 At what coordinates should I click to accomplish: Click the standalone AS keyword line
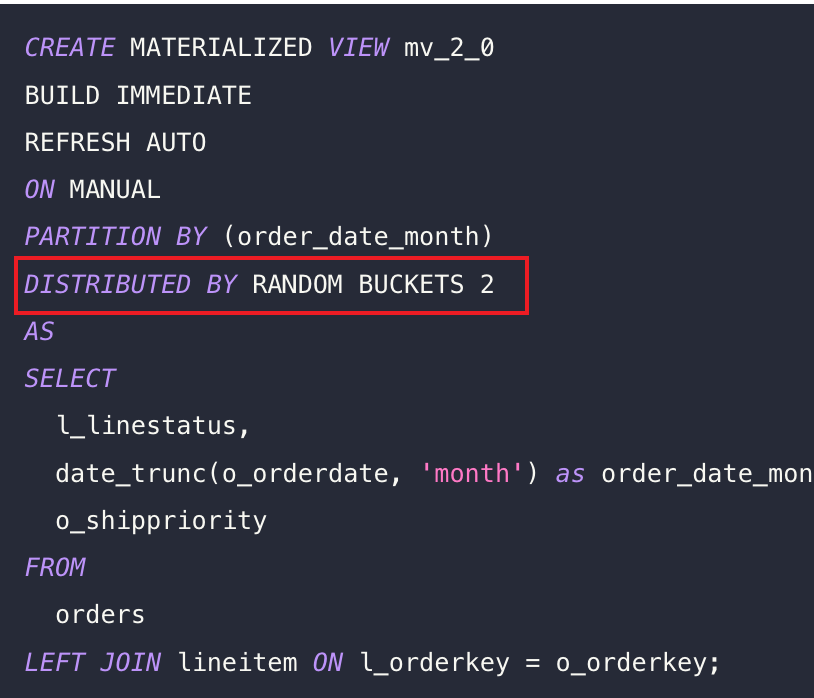[x=39, y=331]
